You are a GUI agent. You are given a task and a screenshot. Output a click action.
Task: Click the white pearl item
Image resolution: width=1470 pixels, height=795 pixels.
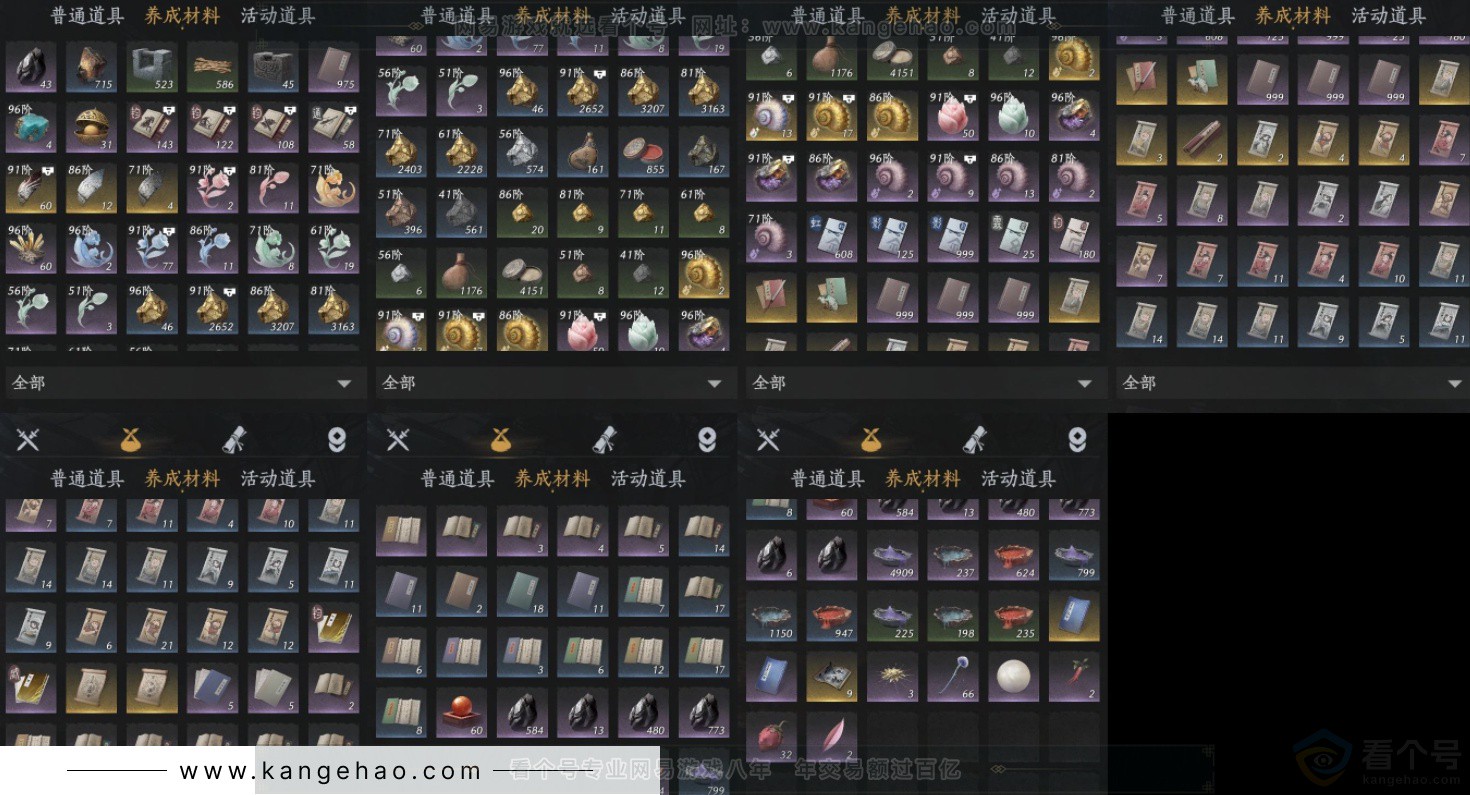[1013, 677]
